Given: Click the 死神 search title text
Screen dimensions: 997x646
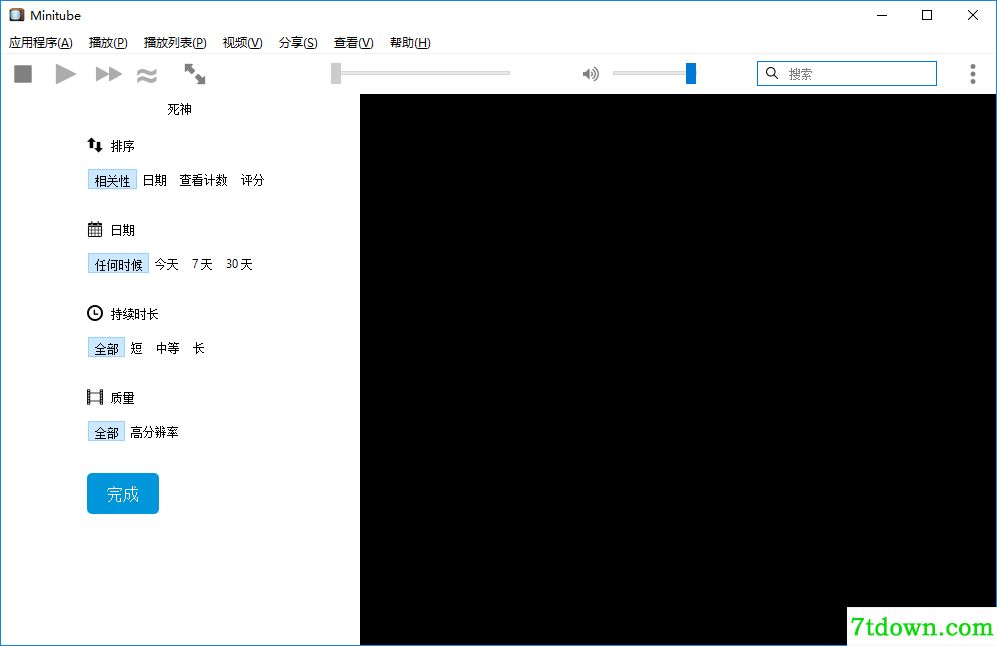Looking at the screenshot, I should 179,109.
